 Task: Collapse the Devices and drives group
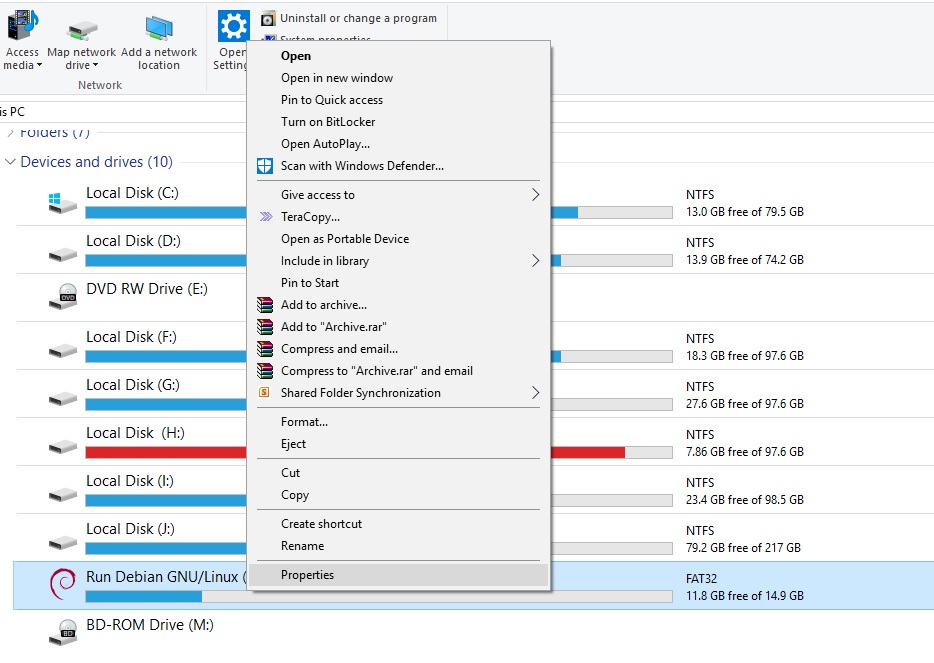[x=10, y=162]
